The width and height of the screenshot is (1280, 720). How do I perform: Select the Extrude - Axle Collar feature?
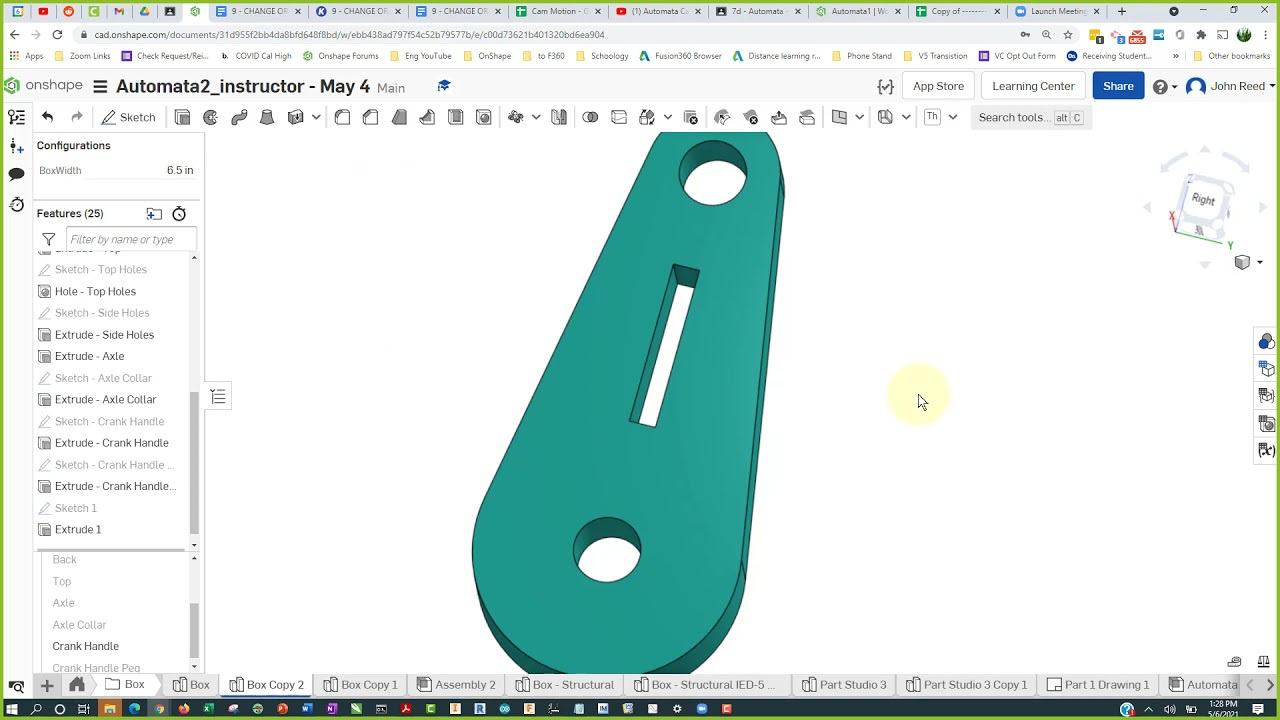[x=105, y=399]
